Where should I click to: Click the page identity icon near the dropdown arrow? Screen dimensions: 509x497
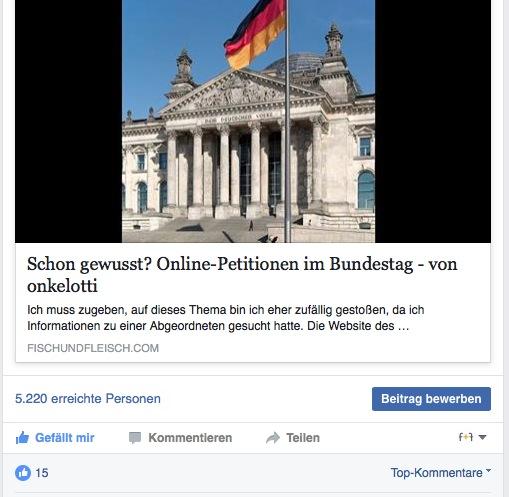pos(466,437)
